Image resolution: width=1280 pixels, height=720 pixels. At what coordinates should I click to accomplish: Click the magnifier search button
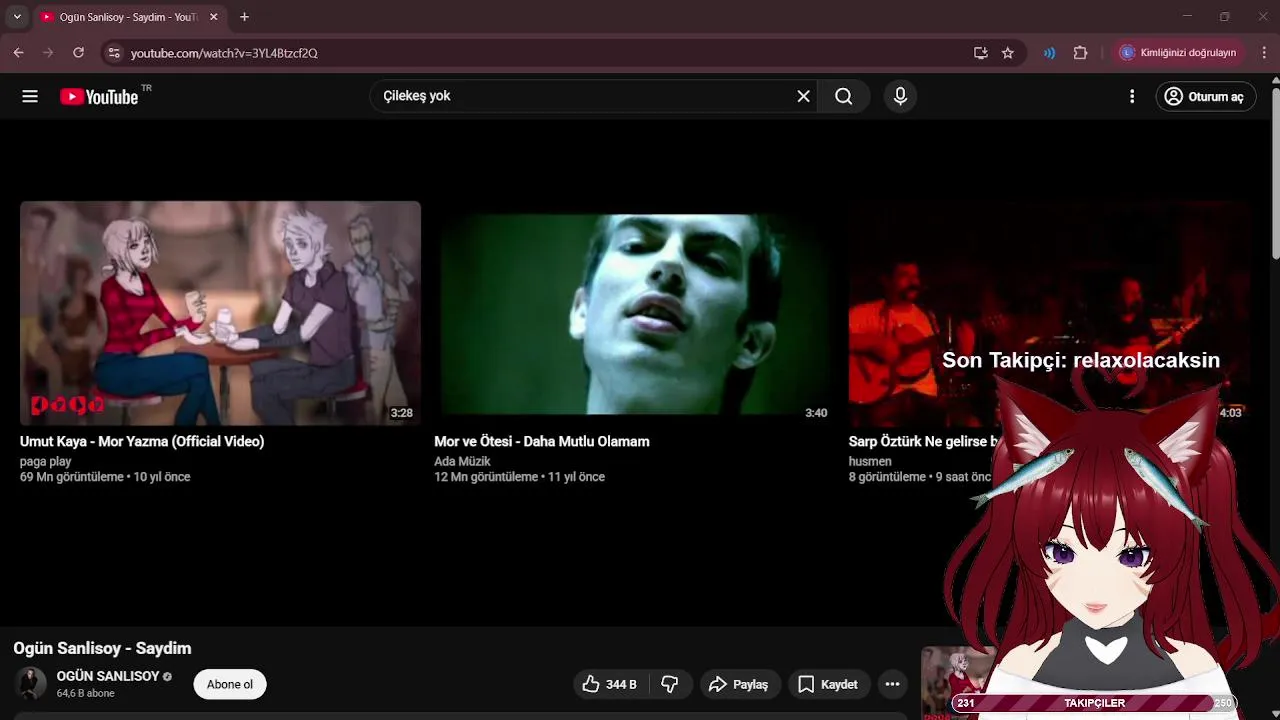pos(844,96)
